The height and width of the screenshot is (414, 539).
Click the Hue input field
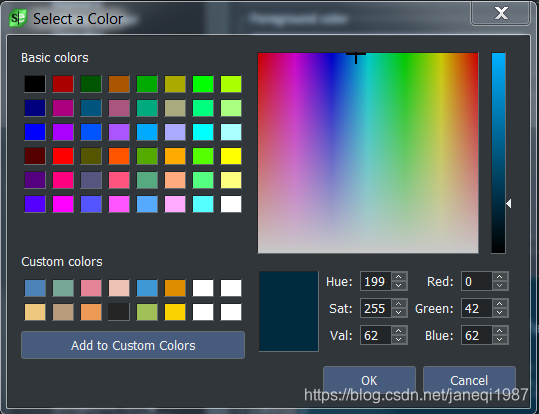pyautogui.click(x=376, y=281)
